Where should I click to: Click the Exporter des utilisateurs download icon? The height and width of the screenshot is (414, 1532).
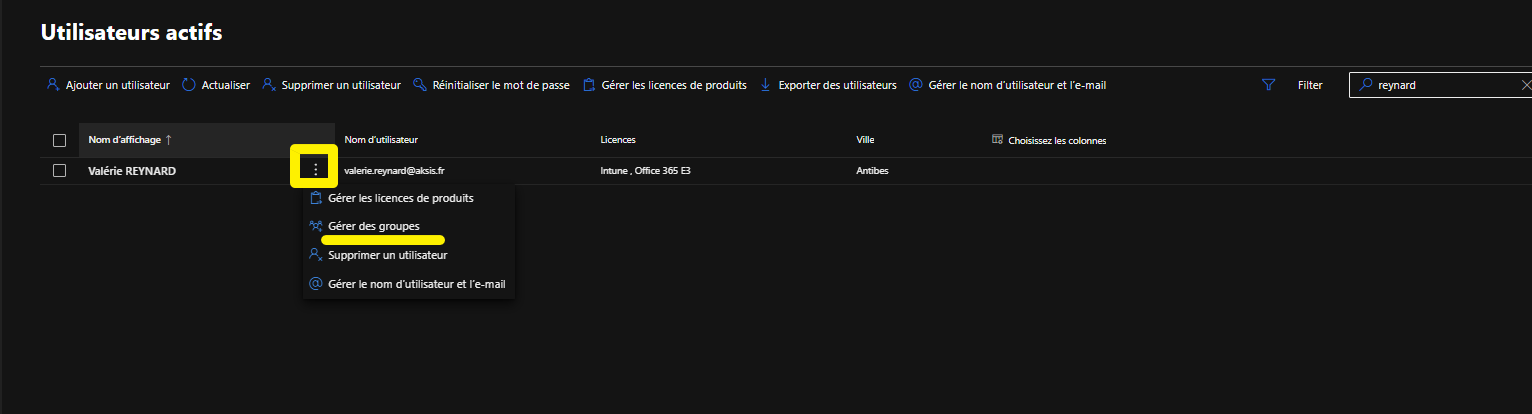click(766, 85)
